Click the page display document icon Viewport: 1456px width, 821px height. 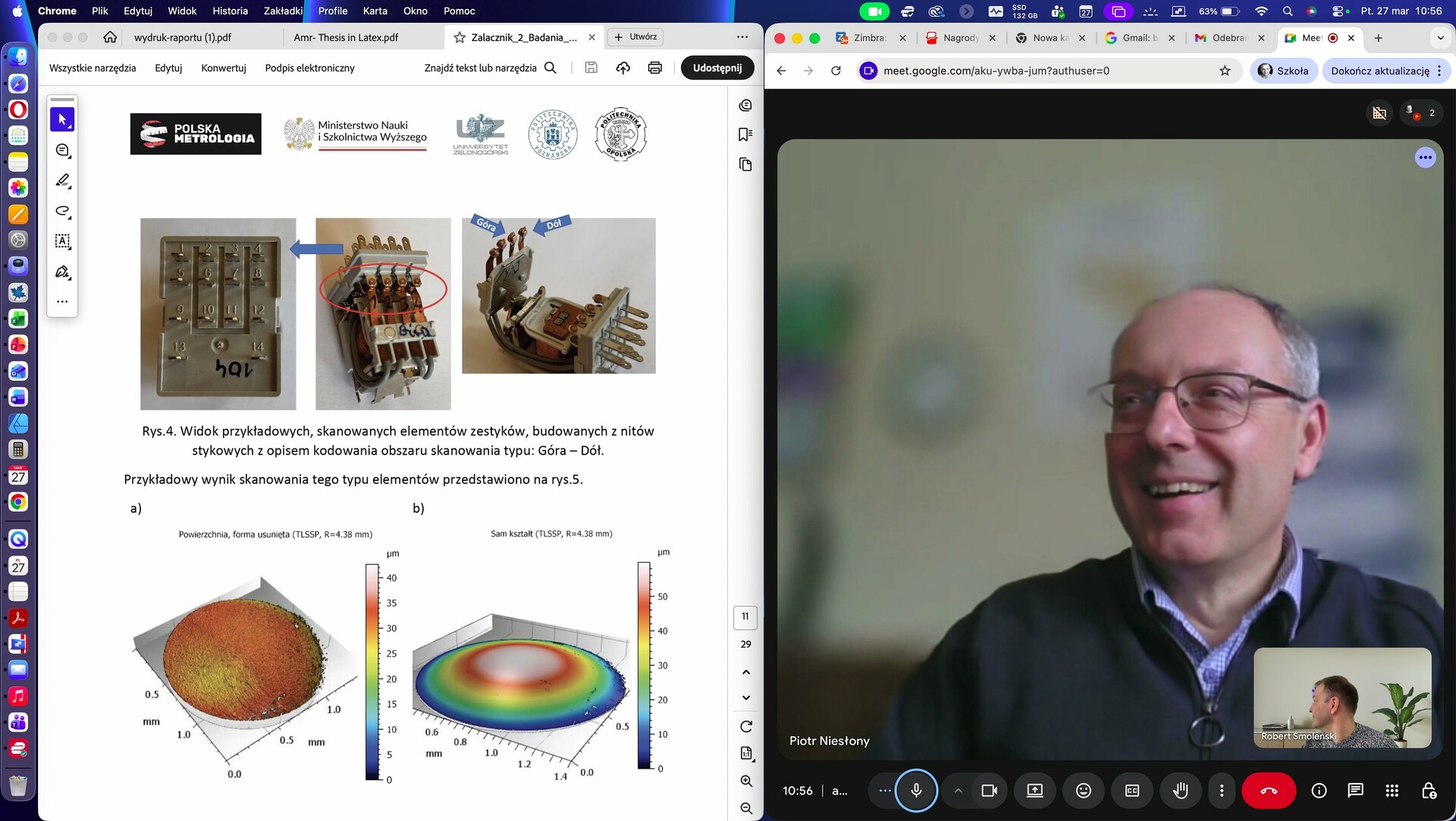pos(746,753)
